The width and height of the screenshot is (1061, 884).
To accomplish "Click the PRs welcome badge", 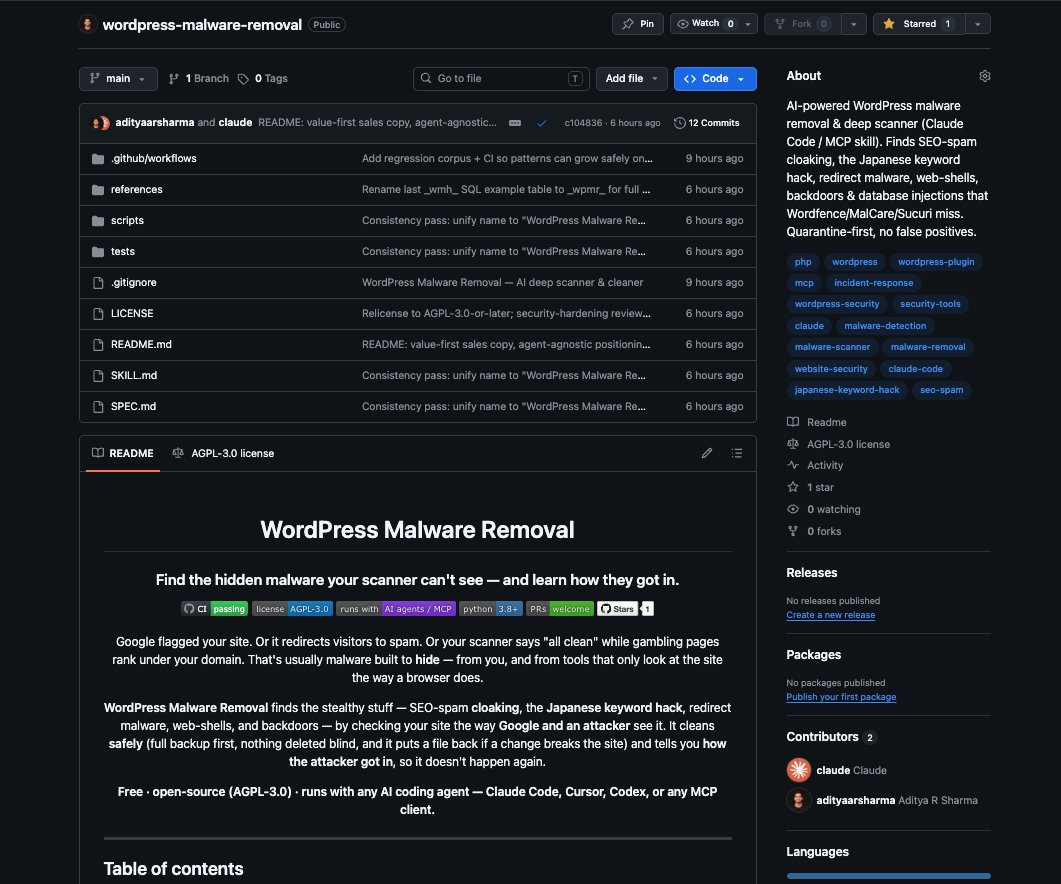I will click(560, 609).
